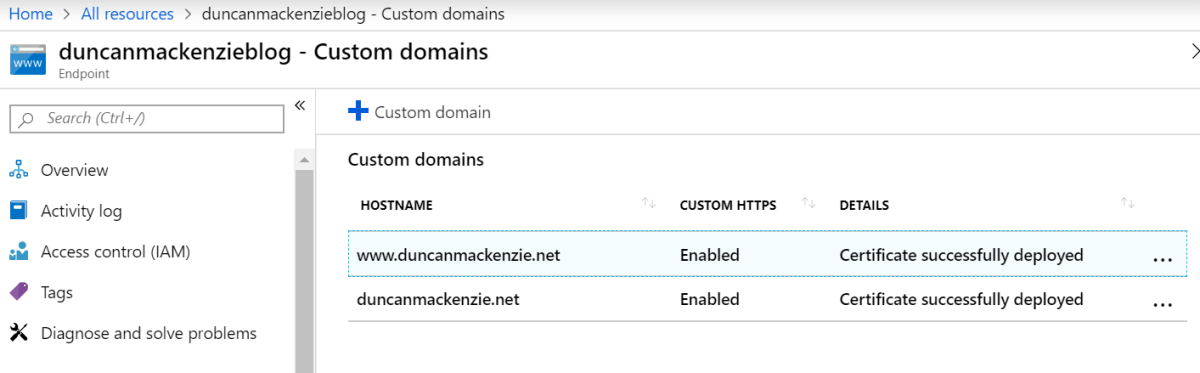Viewport: 1200px width, 373px height.
Task: Open All resources breadcrumb link
Action: [x=128, y=14]
